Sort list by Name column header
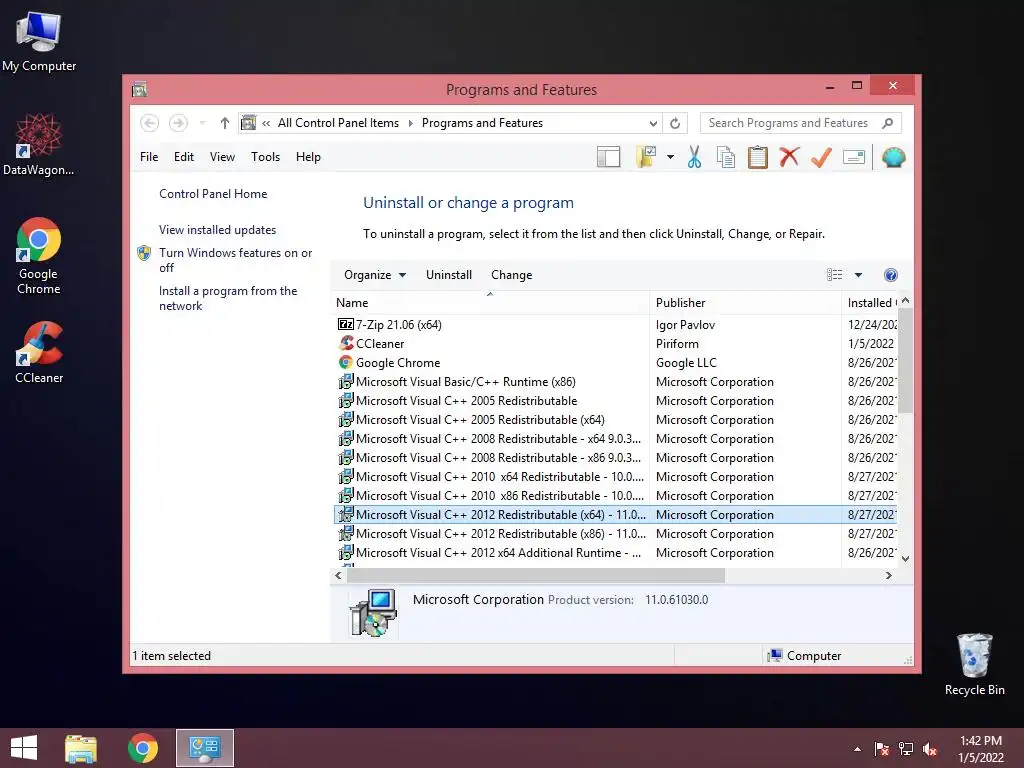Viewport: 1024px width, 768px height. coord(491,303)
